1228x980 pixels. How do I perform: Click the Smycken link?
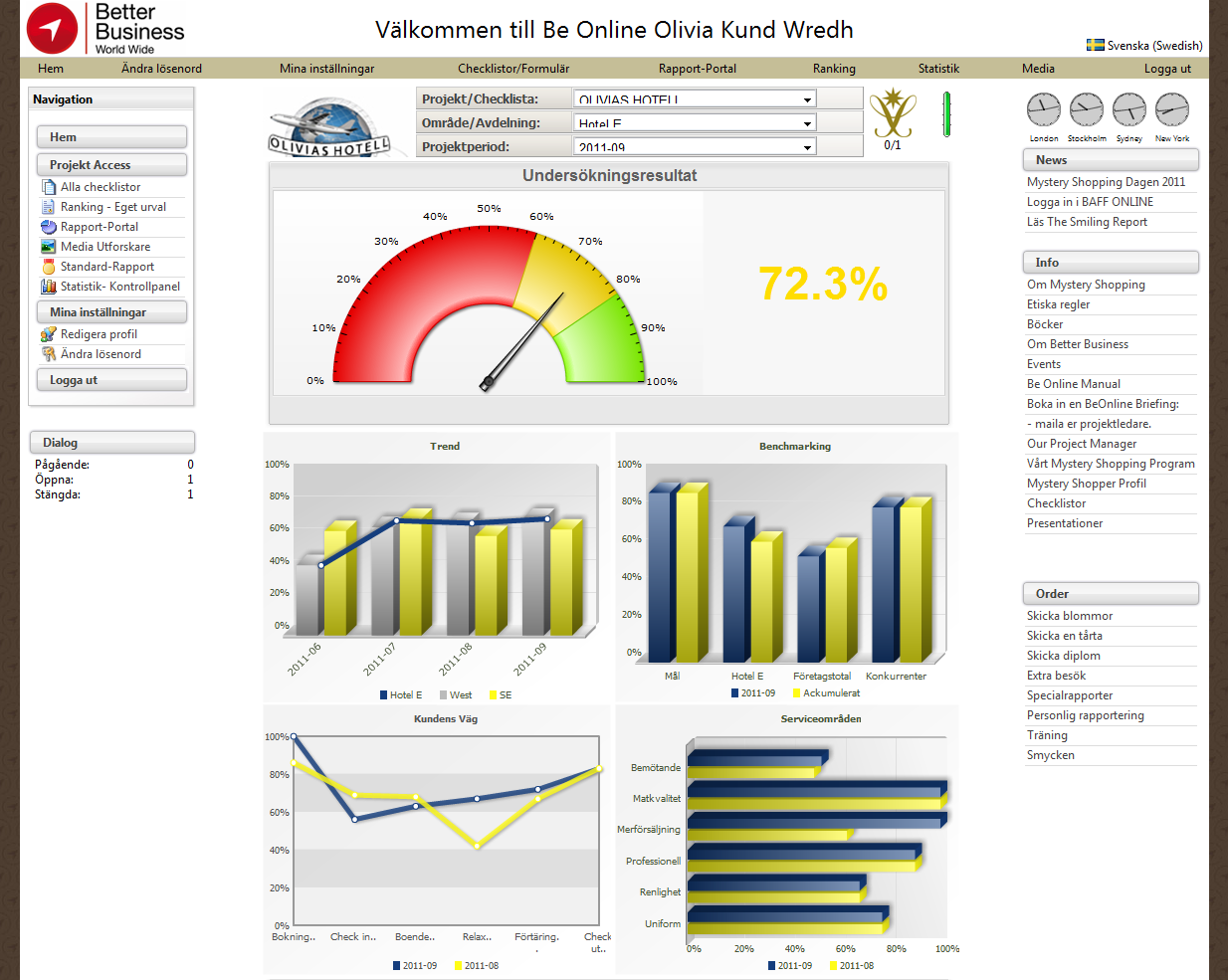click(1051, 755)
